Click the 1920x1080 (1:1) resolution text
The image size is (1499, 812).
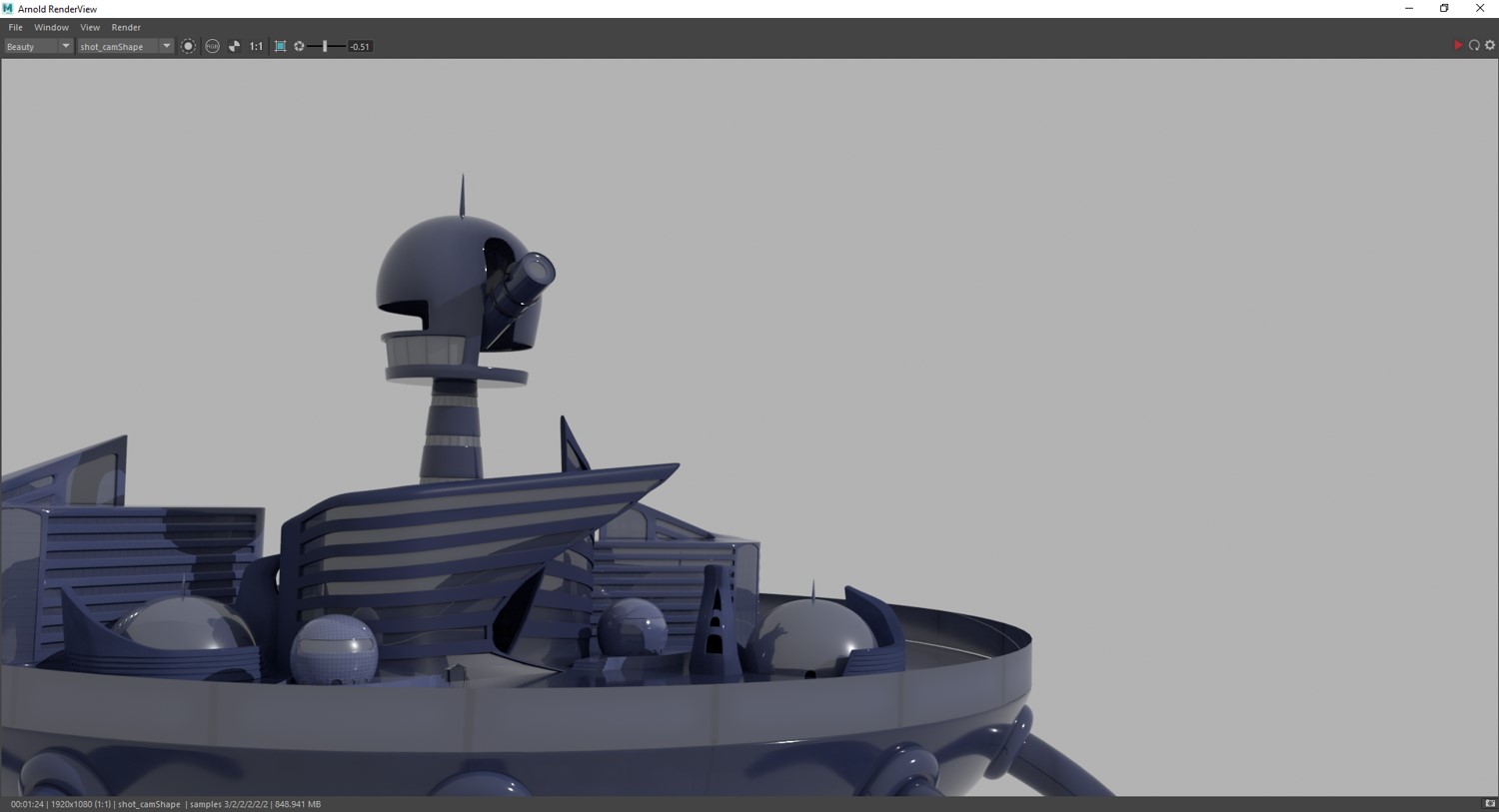(x=81, y=804)
